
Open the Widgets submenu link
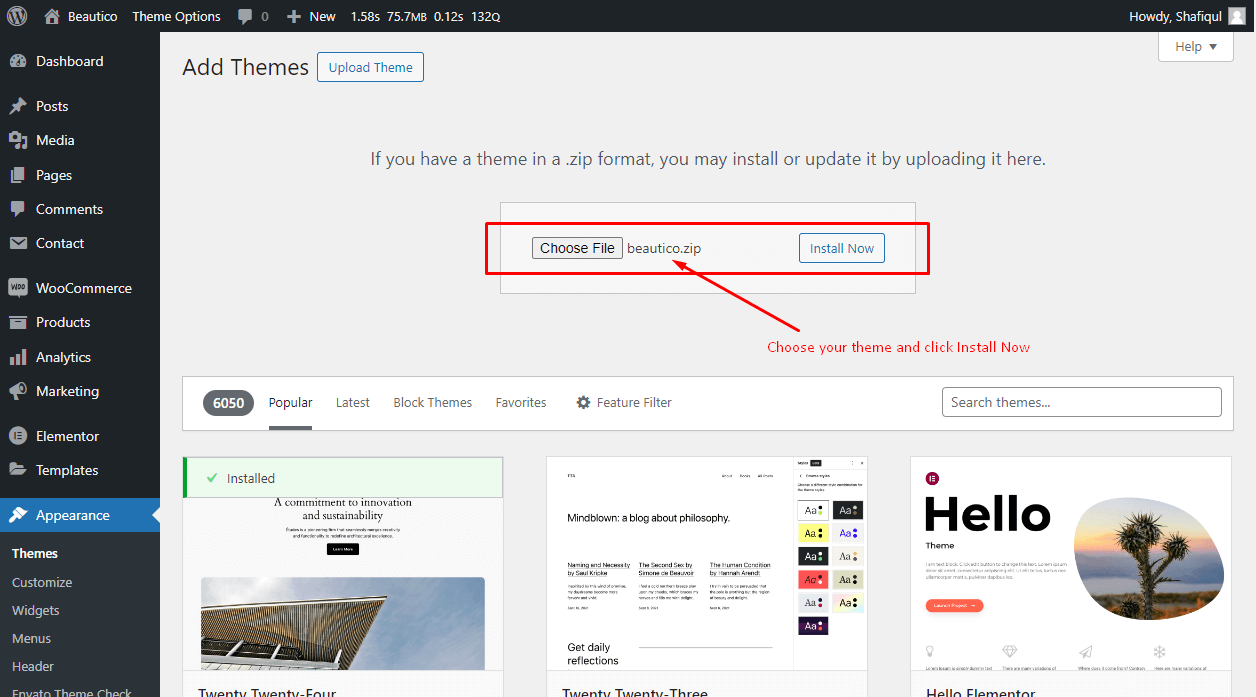pyautogui.click(x=35, y=610)
